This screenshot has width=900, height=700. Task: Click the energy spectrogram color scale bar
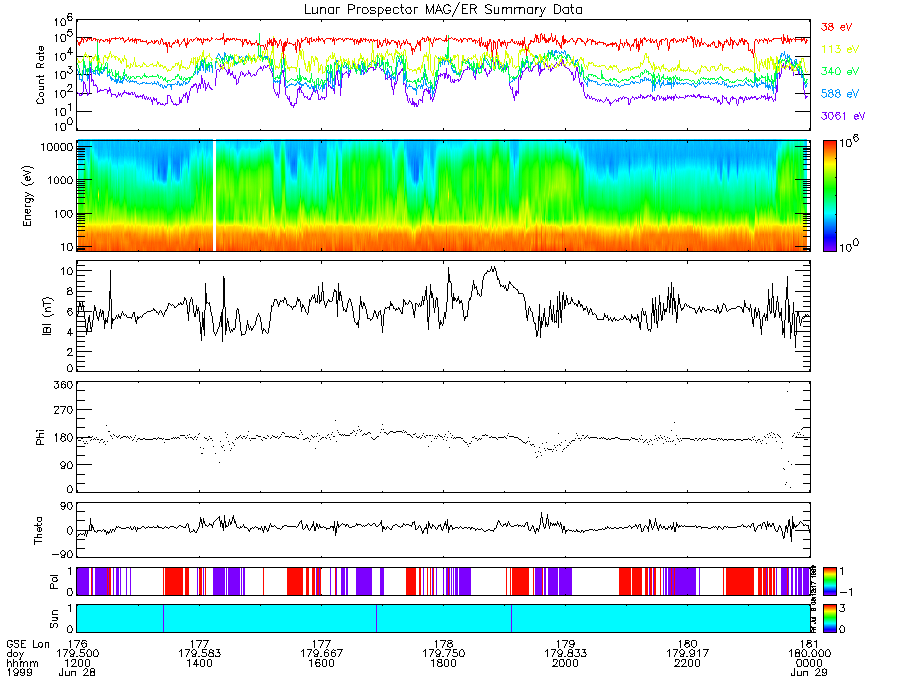829,196
